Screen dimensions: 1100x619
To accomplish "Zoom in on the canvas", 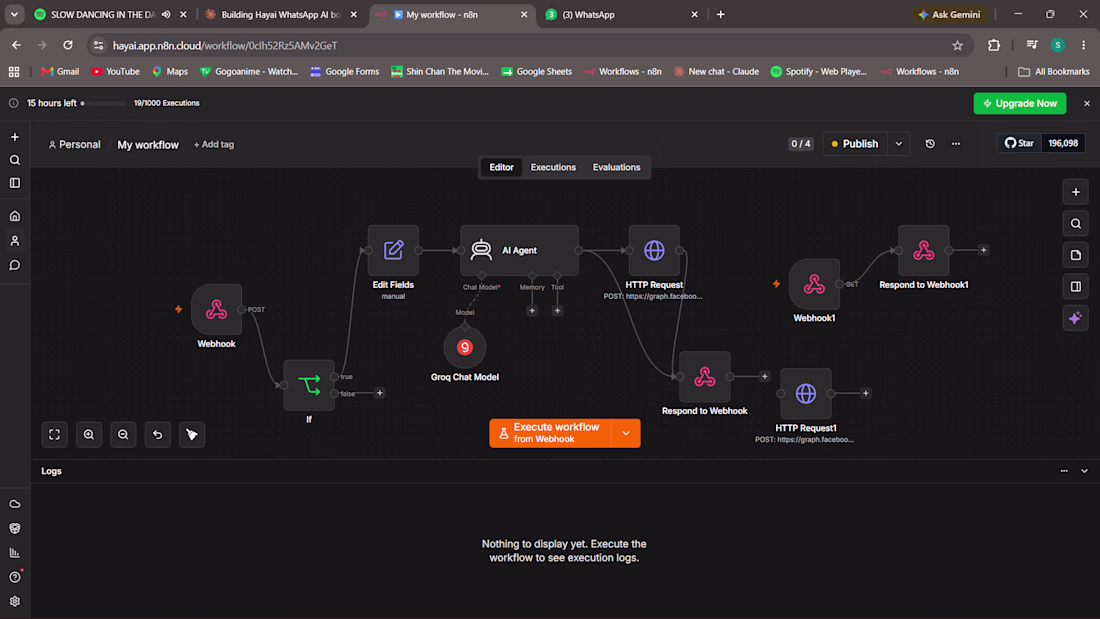I will point(88,434).
